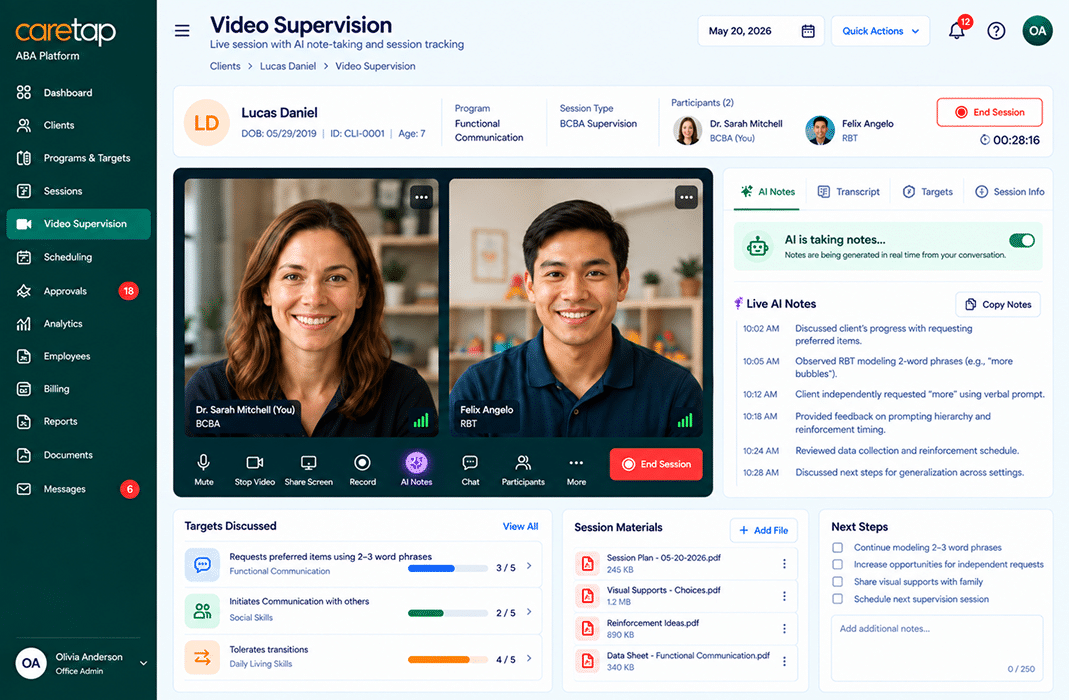The width and height of the screenshot is (1069, 700).
Task: Open notifications bell with 12 badge
Action: (x=957, y=30)
